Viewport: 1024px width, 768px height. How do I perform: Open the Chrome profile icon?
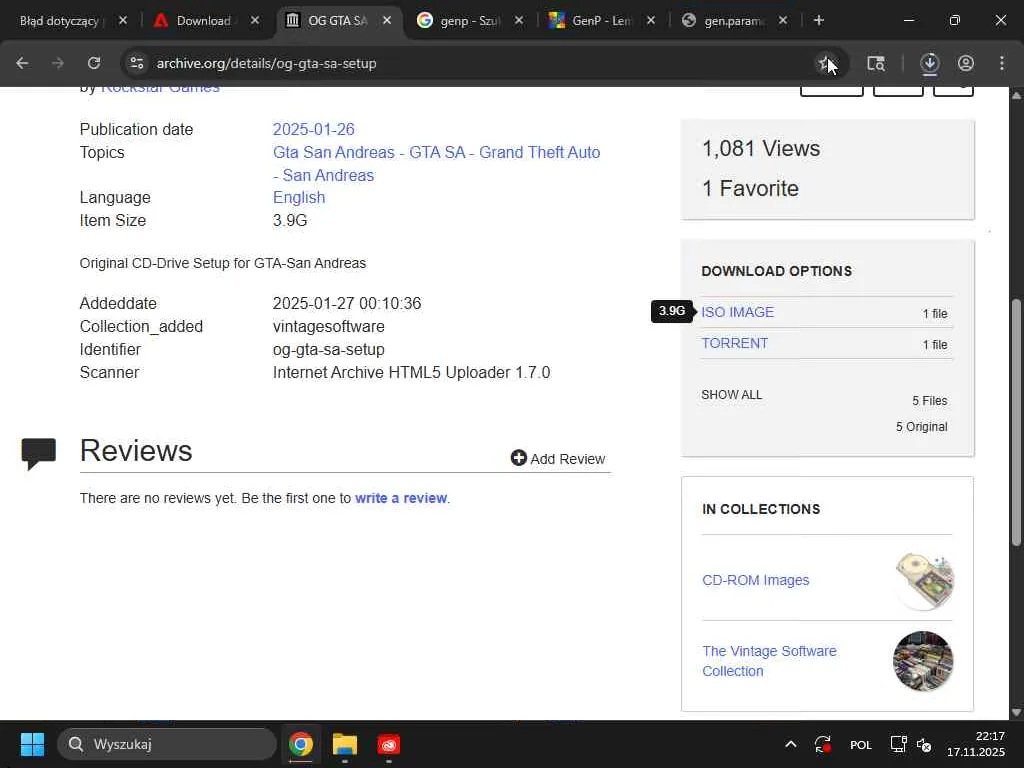click(966, 63)
